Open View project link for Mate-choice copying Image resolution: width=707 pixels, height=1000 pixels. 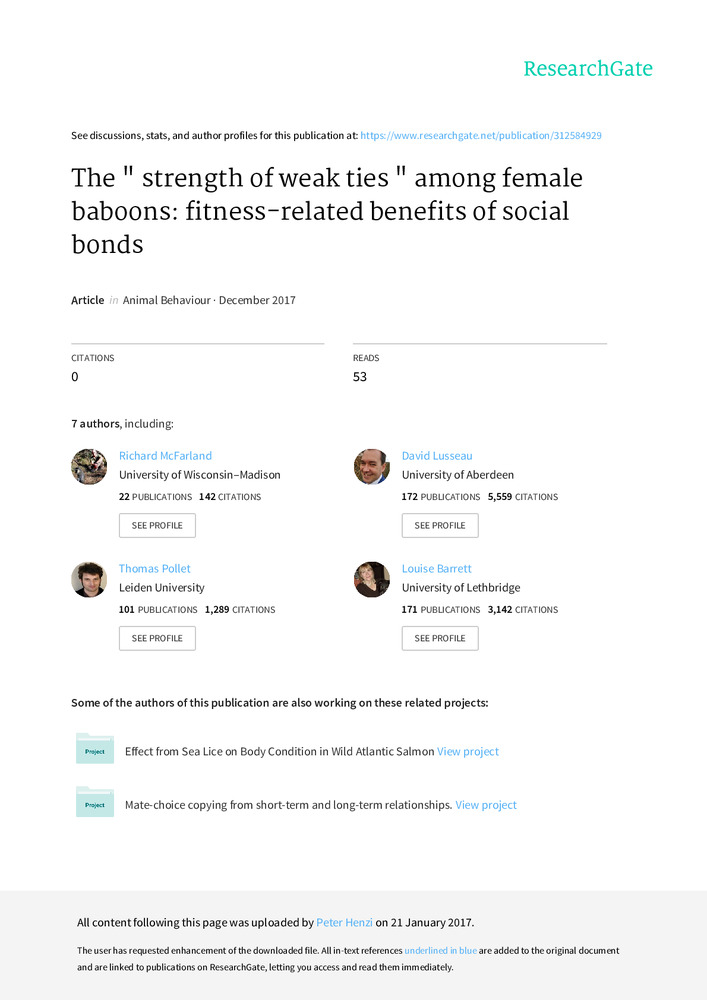point(486,805)
